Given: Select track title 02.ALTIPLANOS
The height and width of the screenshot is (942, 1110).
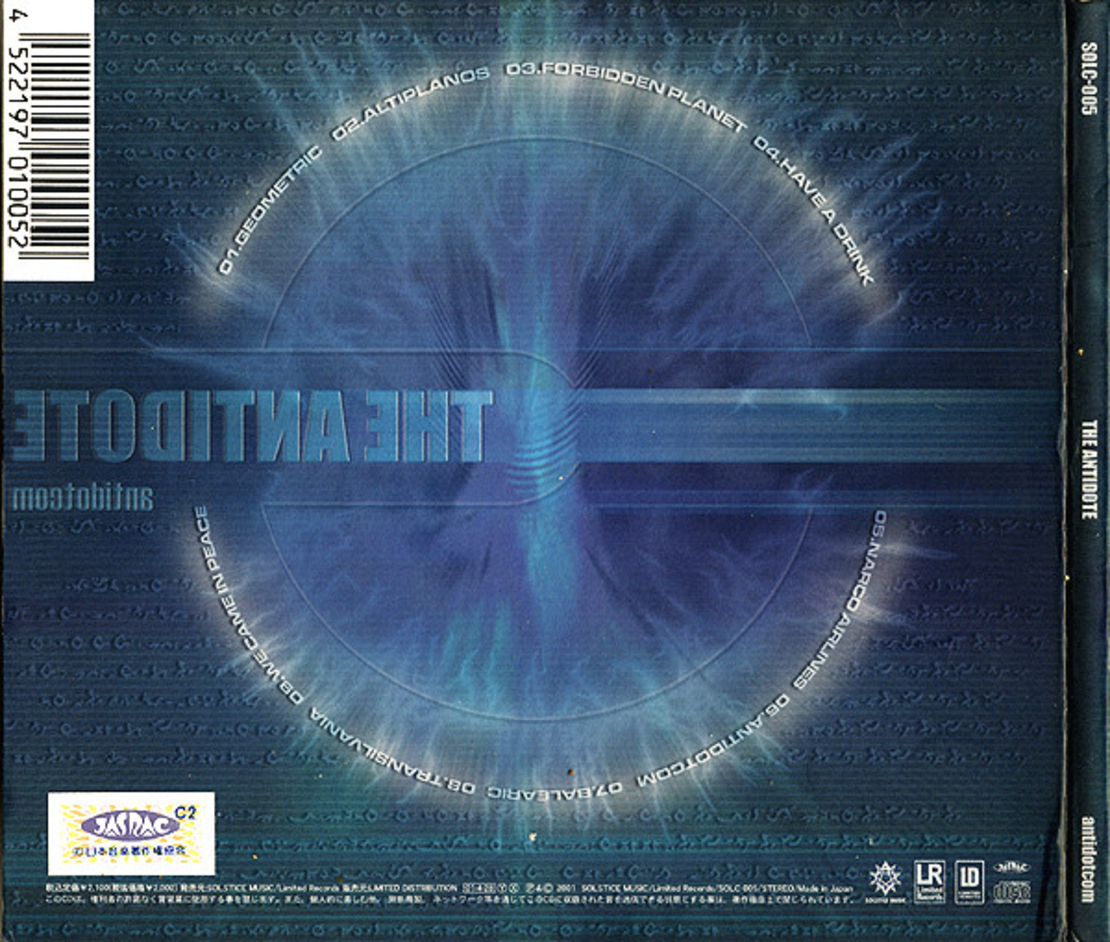Looking at the screenshot, I should tap(410, 103).
